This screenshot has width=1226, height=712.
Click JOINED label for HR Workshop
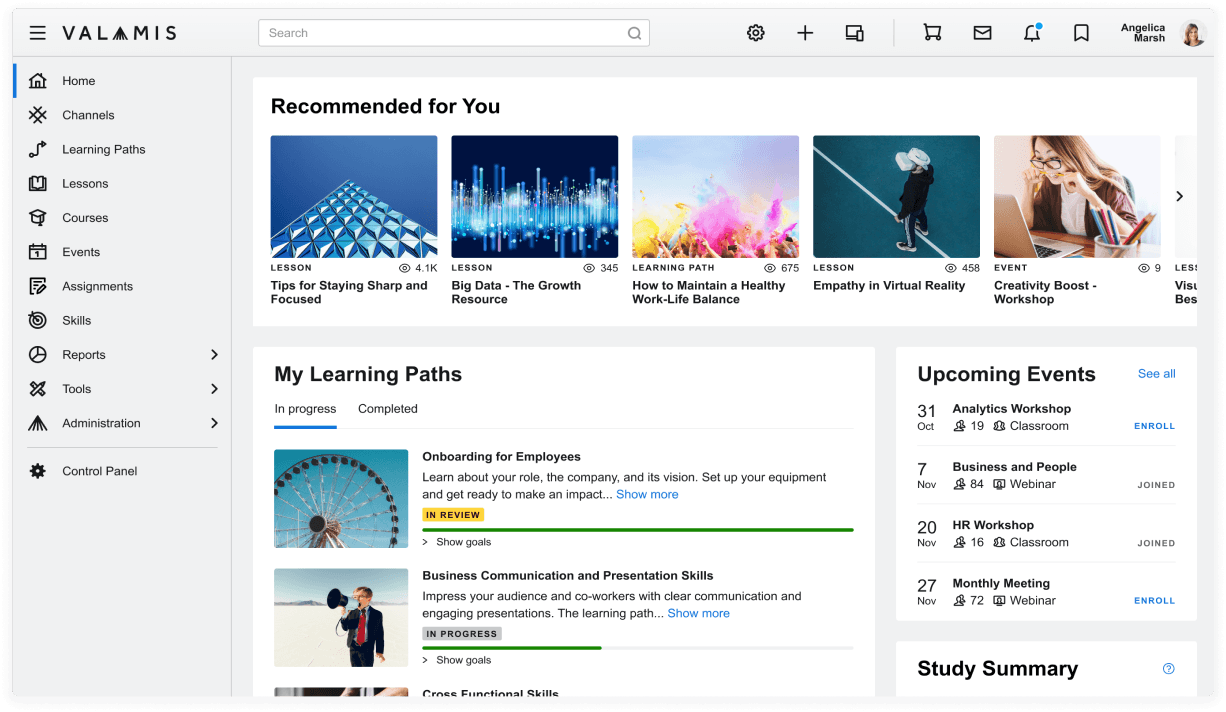1156,543
